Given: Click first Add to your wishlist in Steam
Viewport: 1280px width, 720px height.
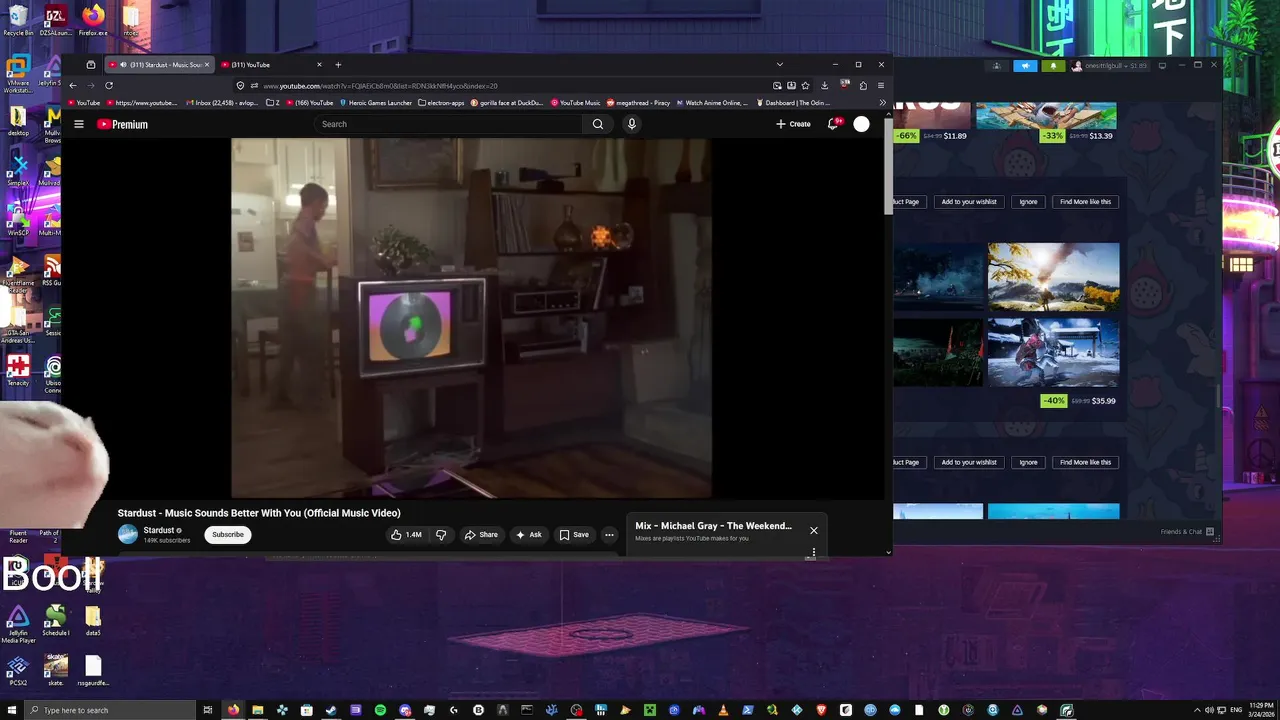Looking at the screenshot, I should (969, 202).
